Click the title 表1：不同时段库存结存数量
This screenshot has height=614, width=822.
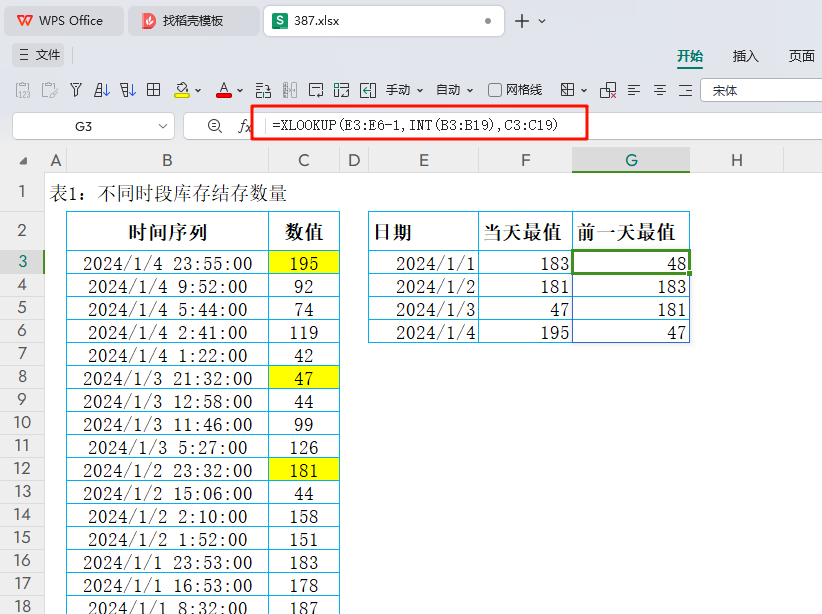coord(168,193)
